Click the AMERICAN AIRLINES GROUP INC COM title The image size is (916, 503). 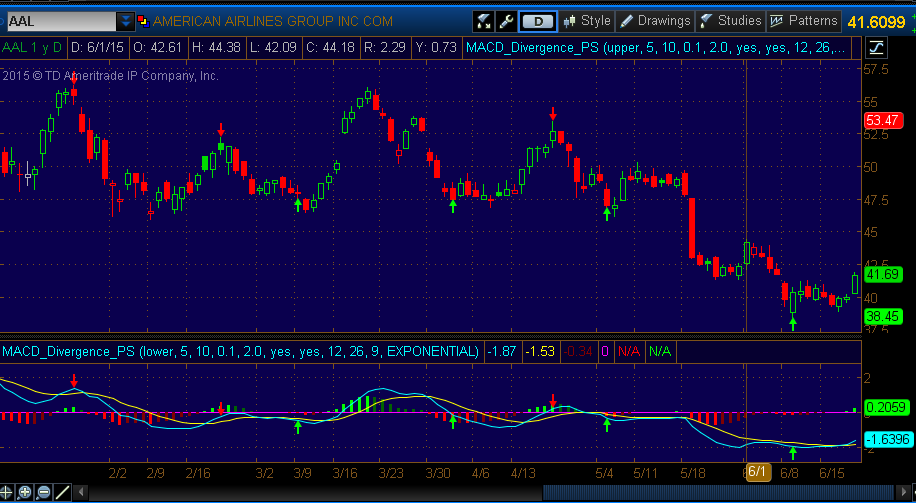273,22
